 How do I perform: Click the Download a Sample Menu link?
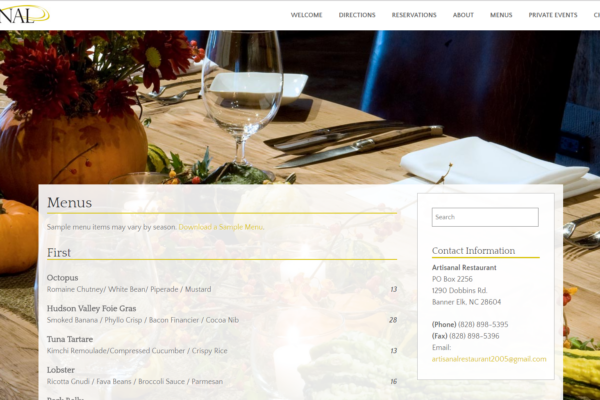pyautogui.click(x=220, y=227)
